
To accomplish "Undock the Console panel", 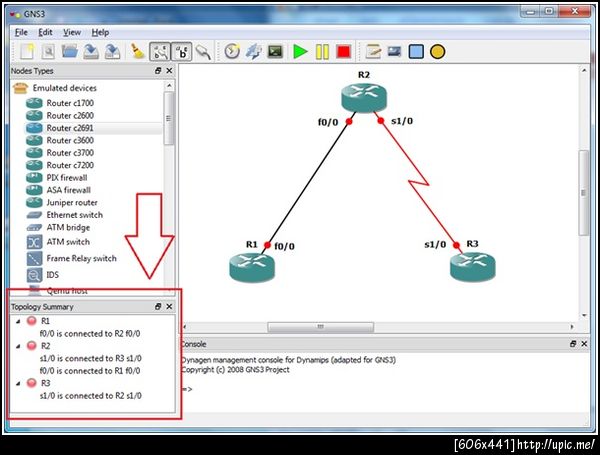I will 573,344.
